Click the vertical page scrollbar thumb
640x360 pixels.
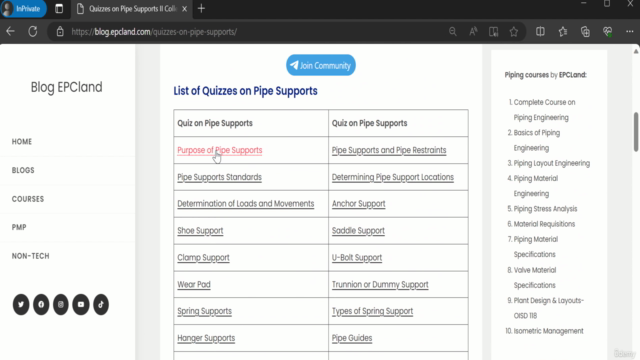coord(636,132)
